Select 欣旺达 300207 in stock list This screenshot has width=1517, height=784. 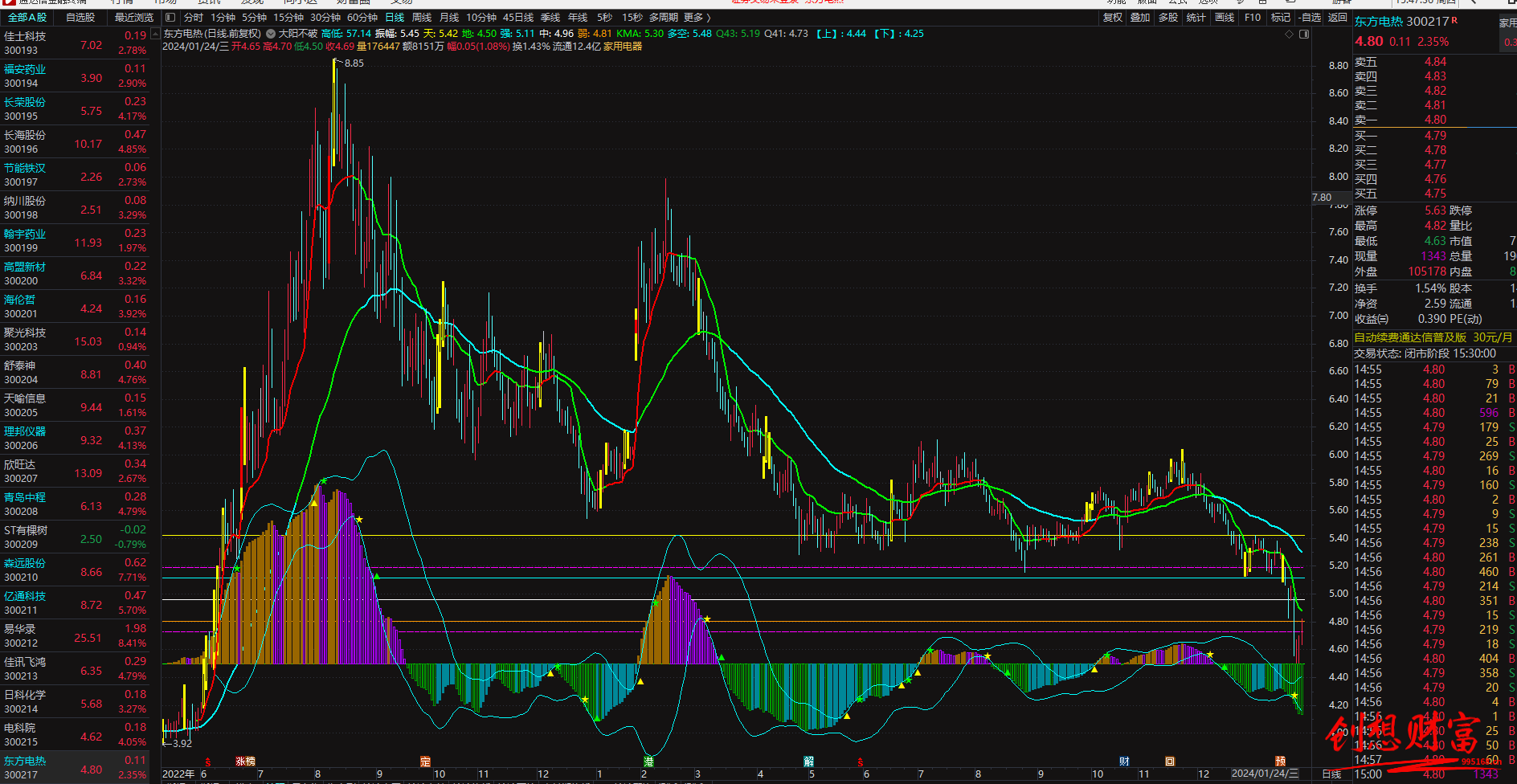click(76, 472)
